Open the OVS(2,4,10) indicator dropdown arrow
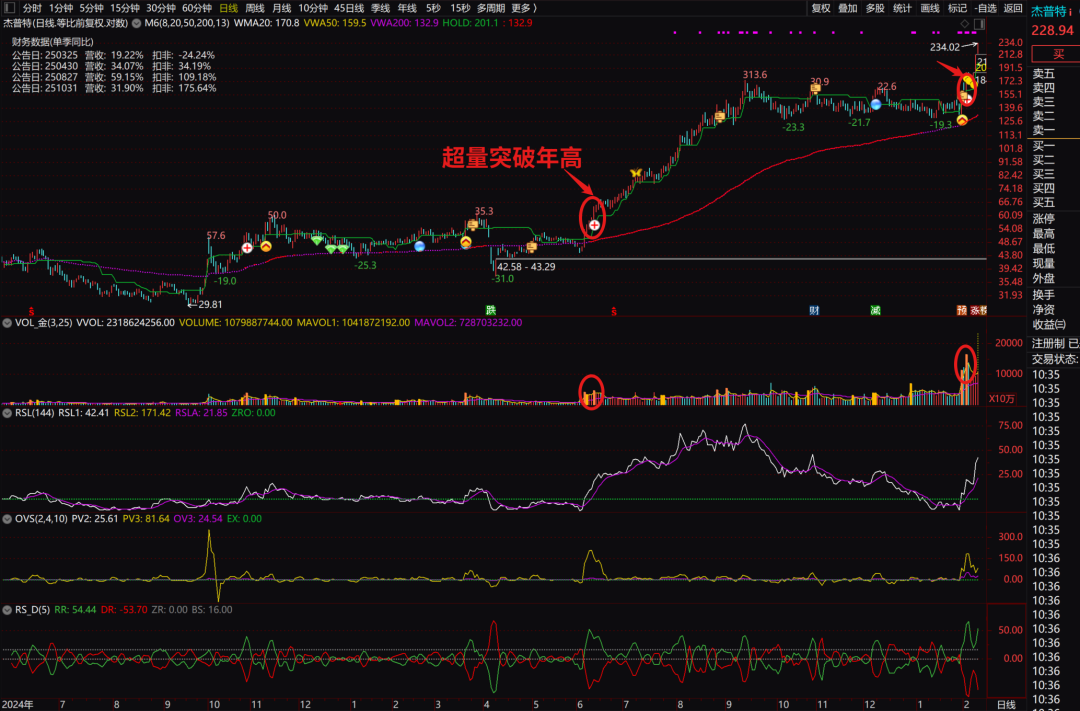 pyautogui.click(x=7, y=519)
